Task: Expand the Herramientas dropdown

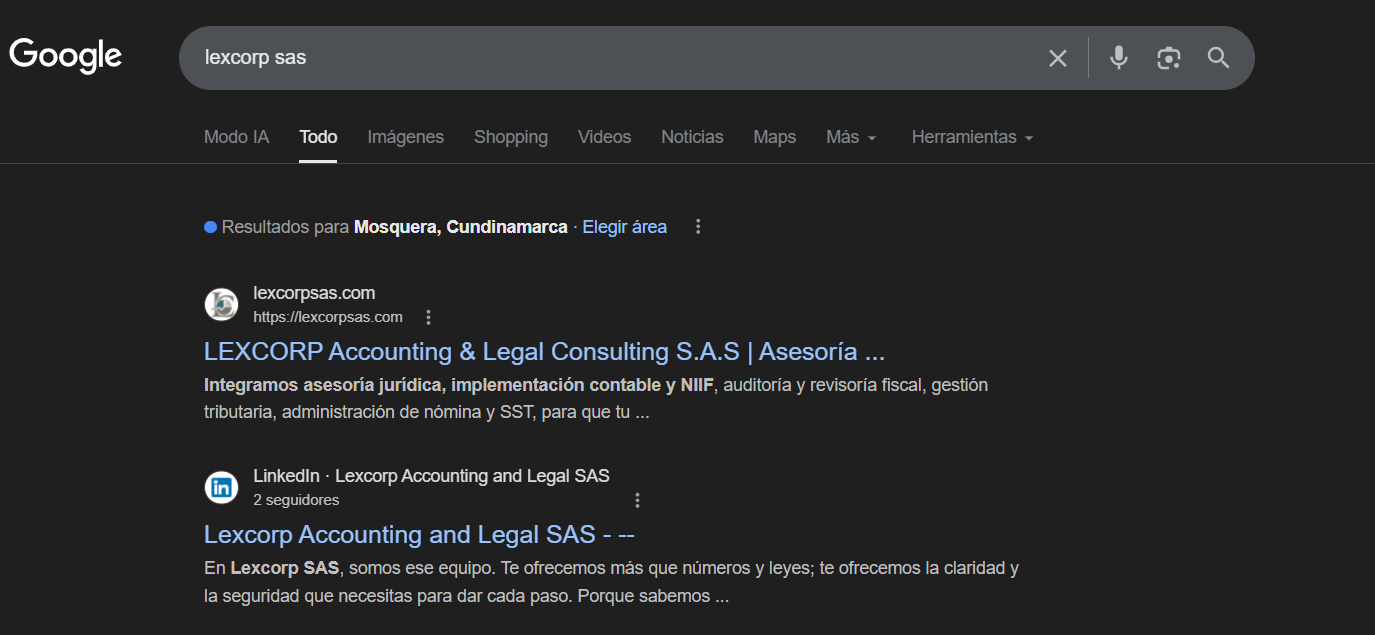Action: (x=972, y=137)
